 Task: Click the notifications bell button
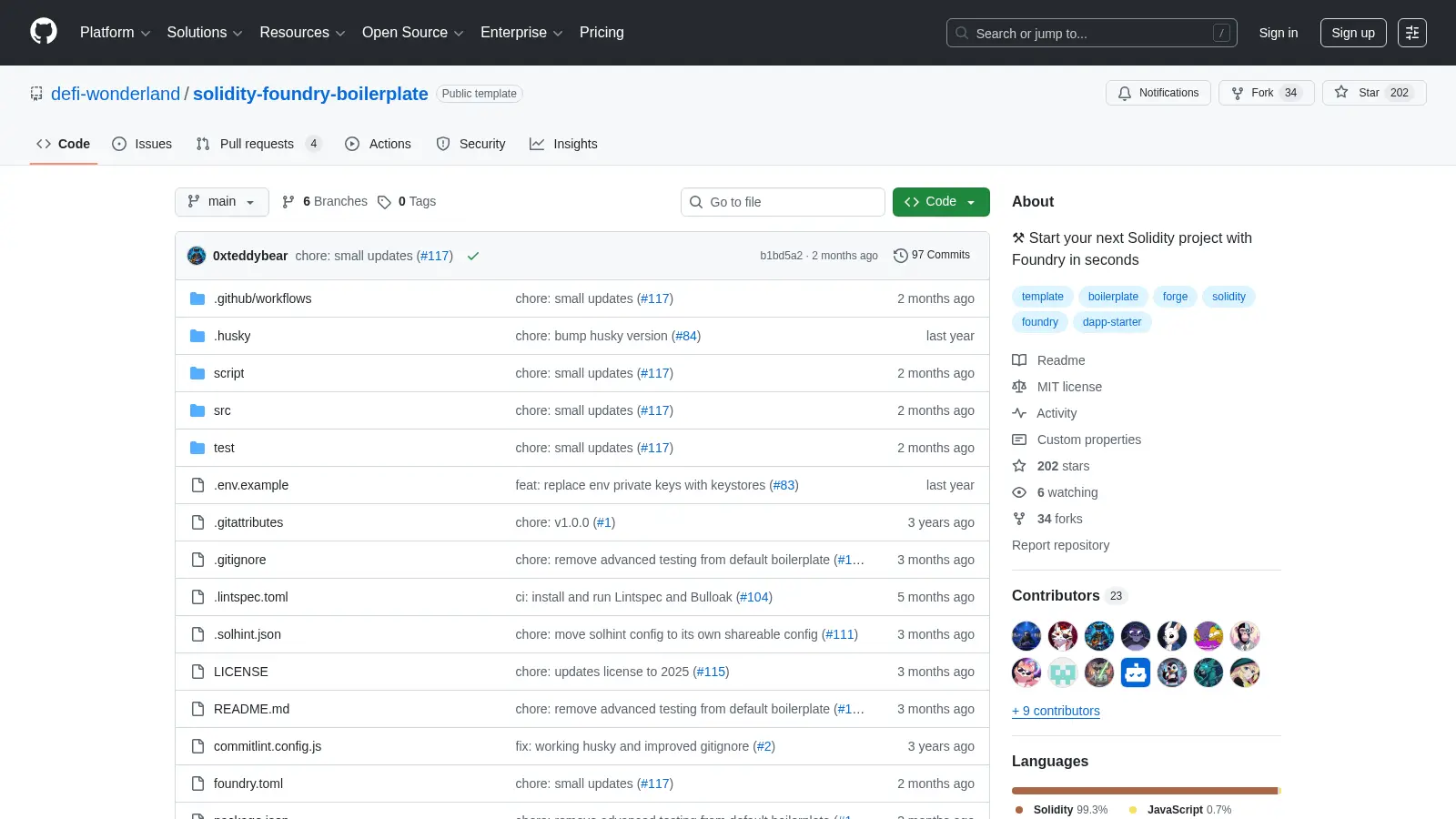[x=1158, y=93]
